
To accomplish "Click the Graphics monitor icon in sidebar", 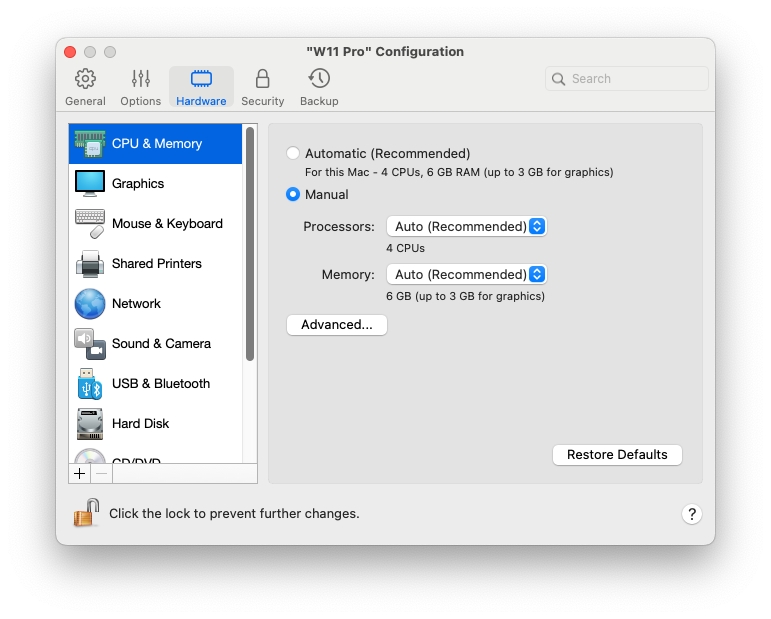I will (x=90, y=184).
